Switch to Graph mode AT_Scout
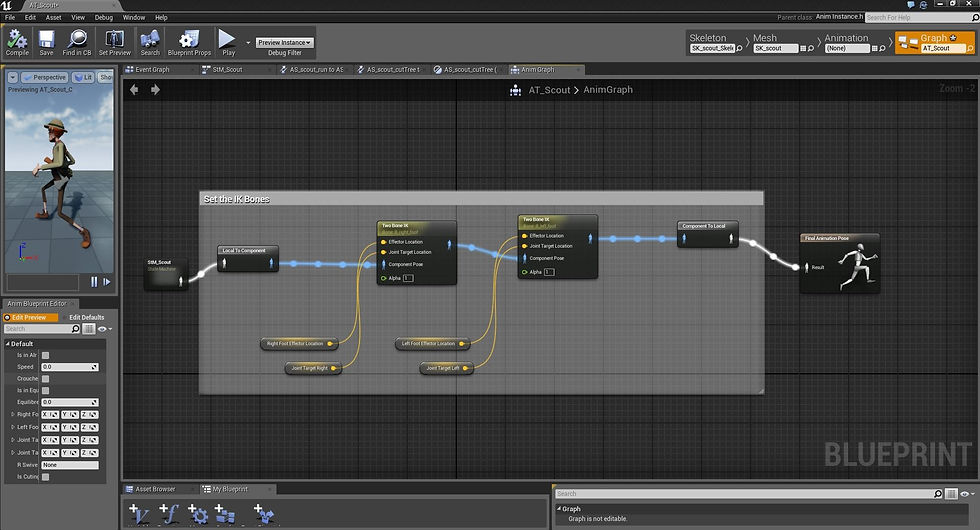The width and height of the screenshot is (980, 530). 934,42
